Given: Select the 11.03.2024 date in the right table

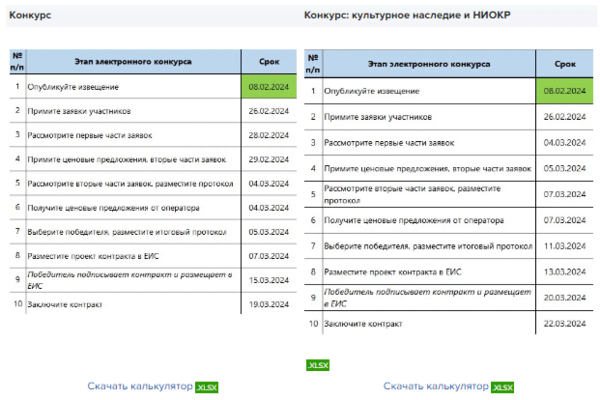Looking at the screenshot, I should [564, 245].
